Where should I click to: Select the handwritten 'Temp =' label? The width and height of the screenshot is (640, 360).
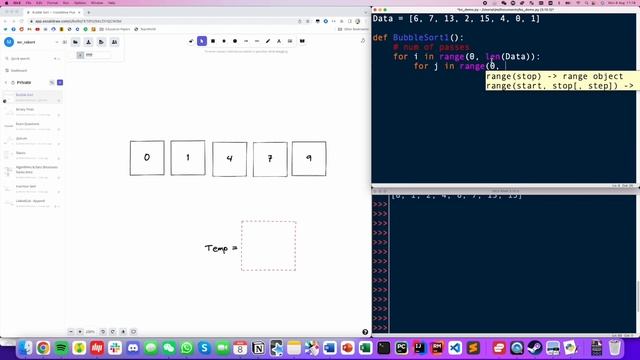[221, 248]
